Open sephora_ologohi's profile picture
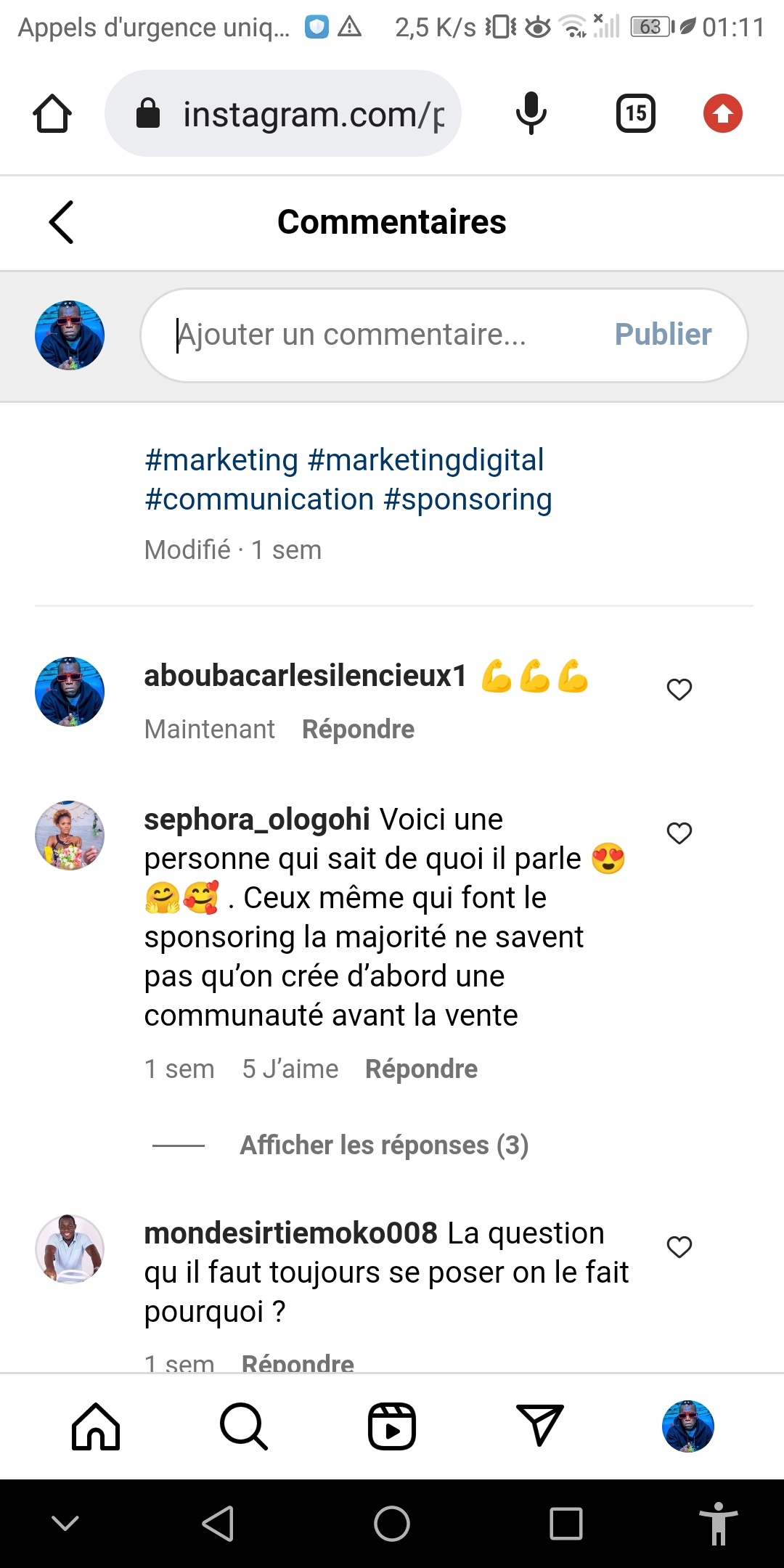 70,836
